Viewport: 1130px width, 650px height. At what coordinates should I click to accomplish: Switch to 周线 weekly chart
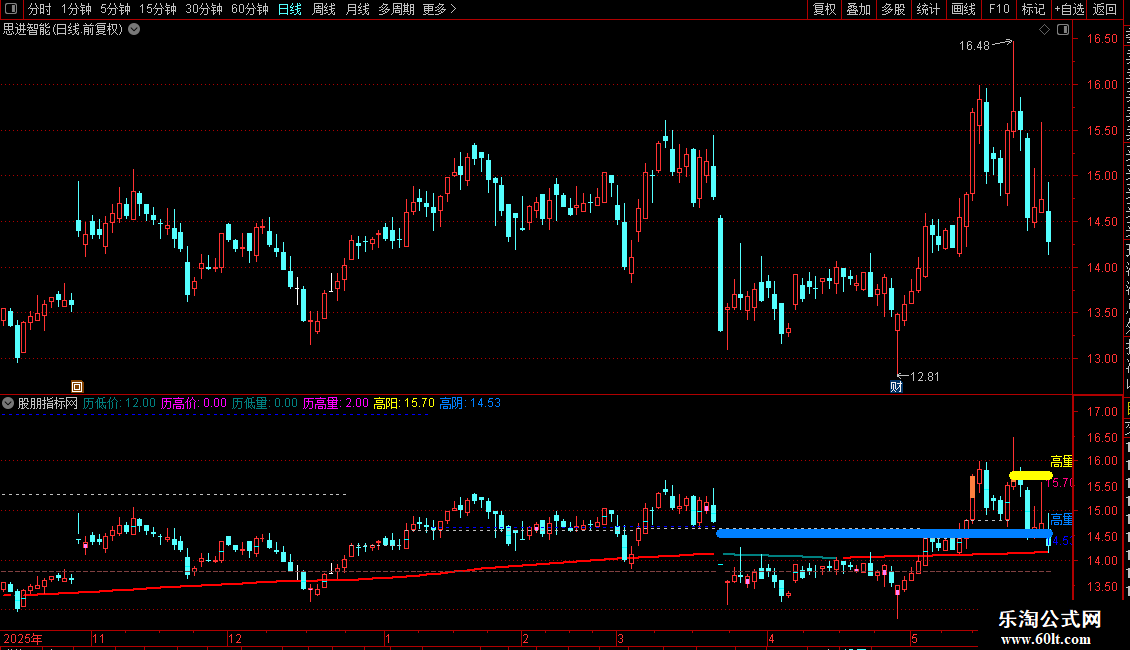[x=324, y=9]
